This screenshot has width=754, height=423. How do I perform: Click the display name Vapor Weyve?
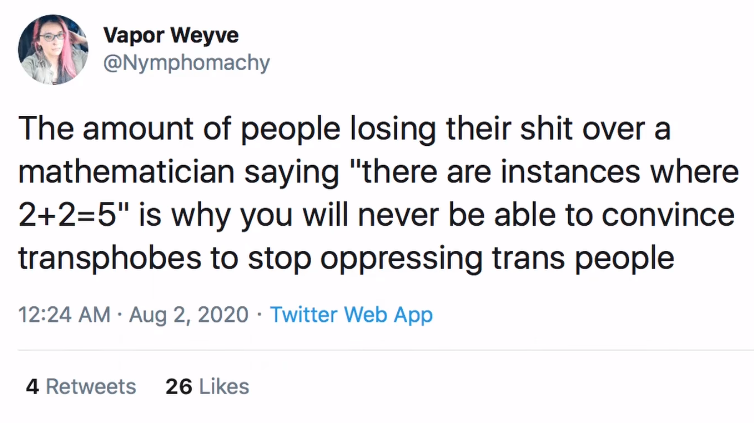171,35
